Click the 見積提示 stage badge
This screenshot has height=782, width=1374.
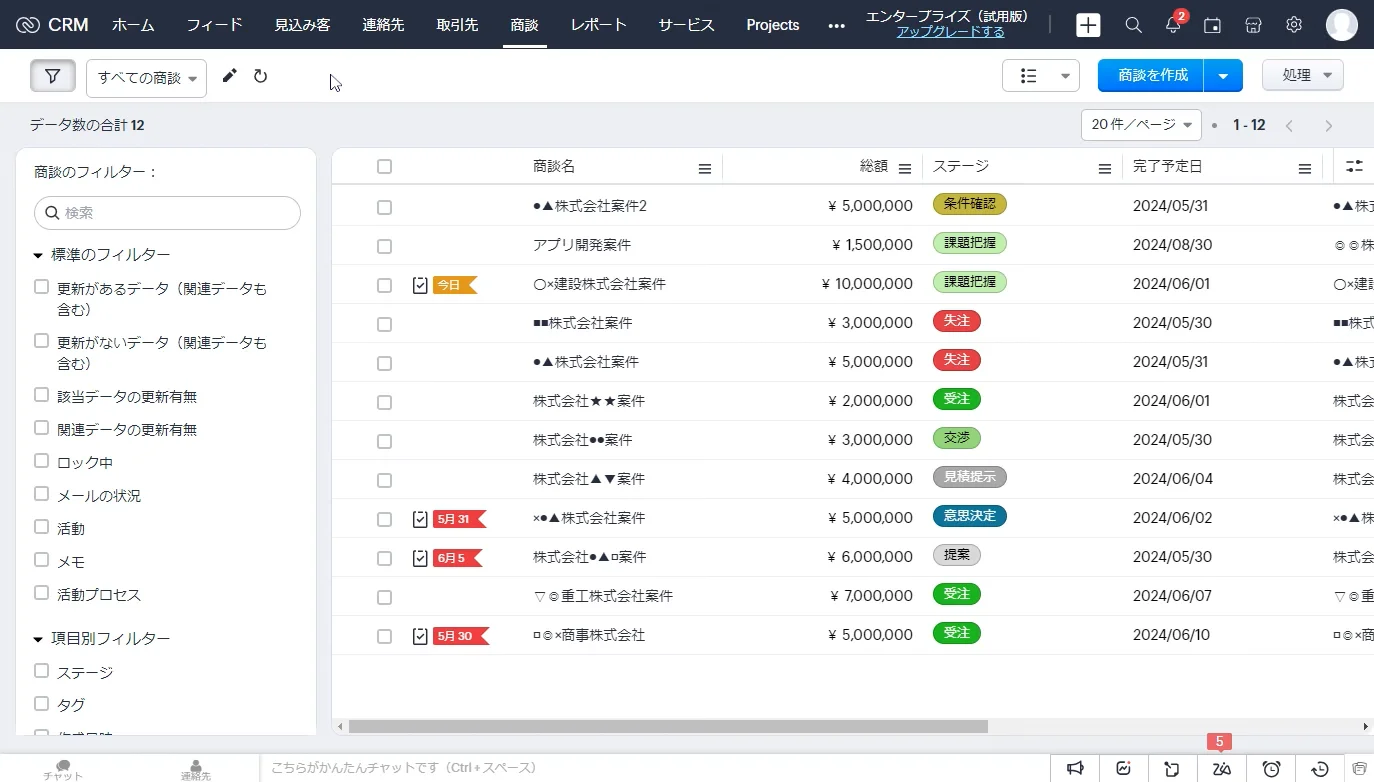[969, 477]
